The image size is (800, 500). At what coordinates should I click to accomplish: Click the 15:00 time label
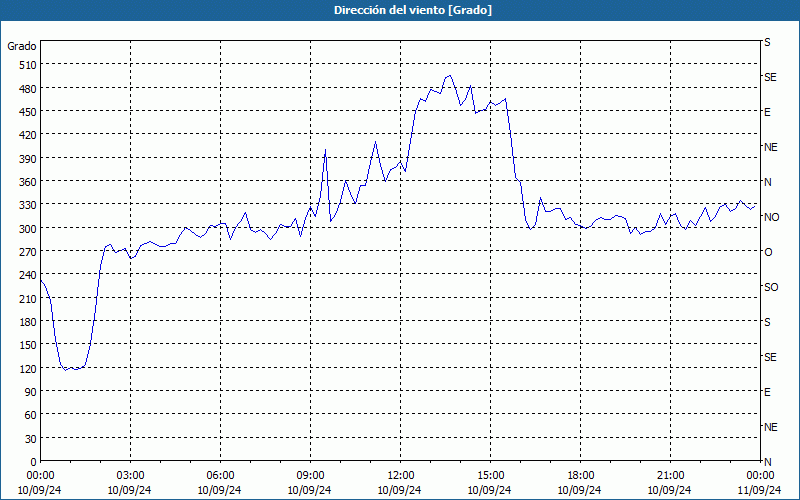pos(490,476)
